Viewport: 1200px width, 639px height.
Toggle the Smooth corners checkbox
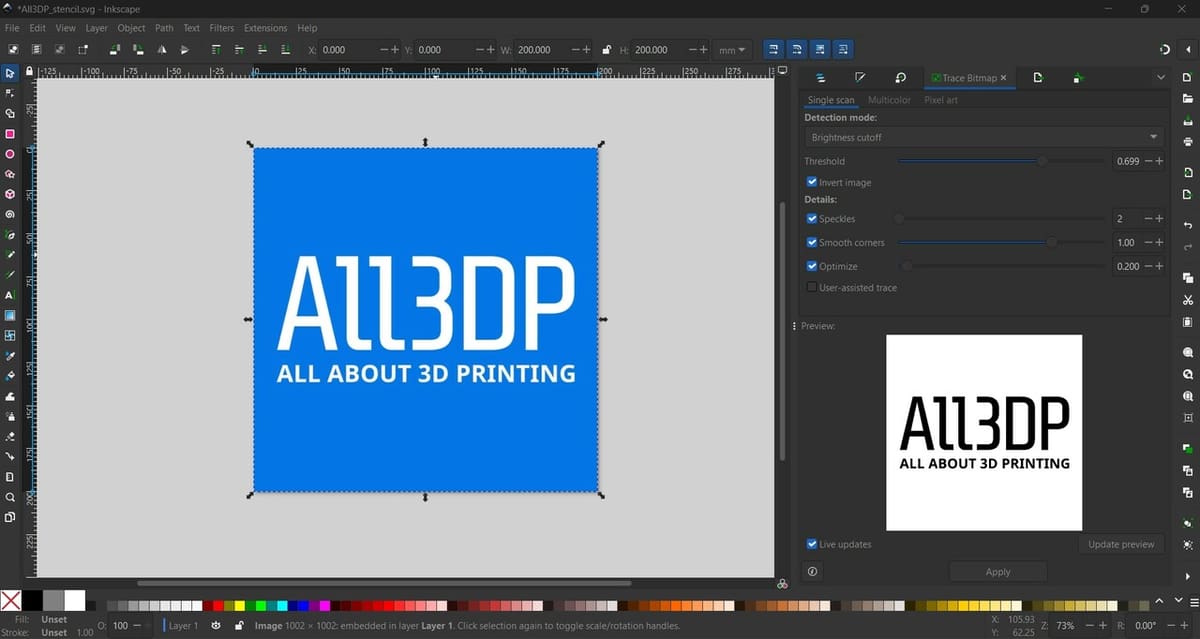pyautogui.click(x=811, y=242)
